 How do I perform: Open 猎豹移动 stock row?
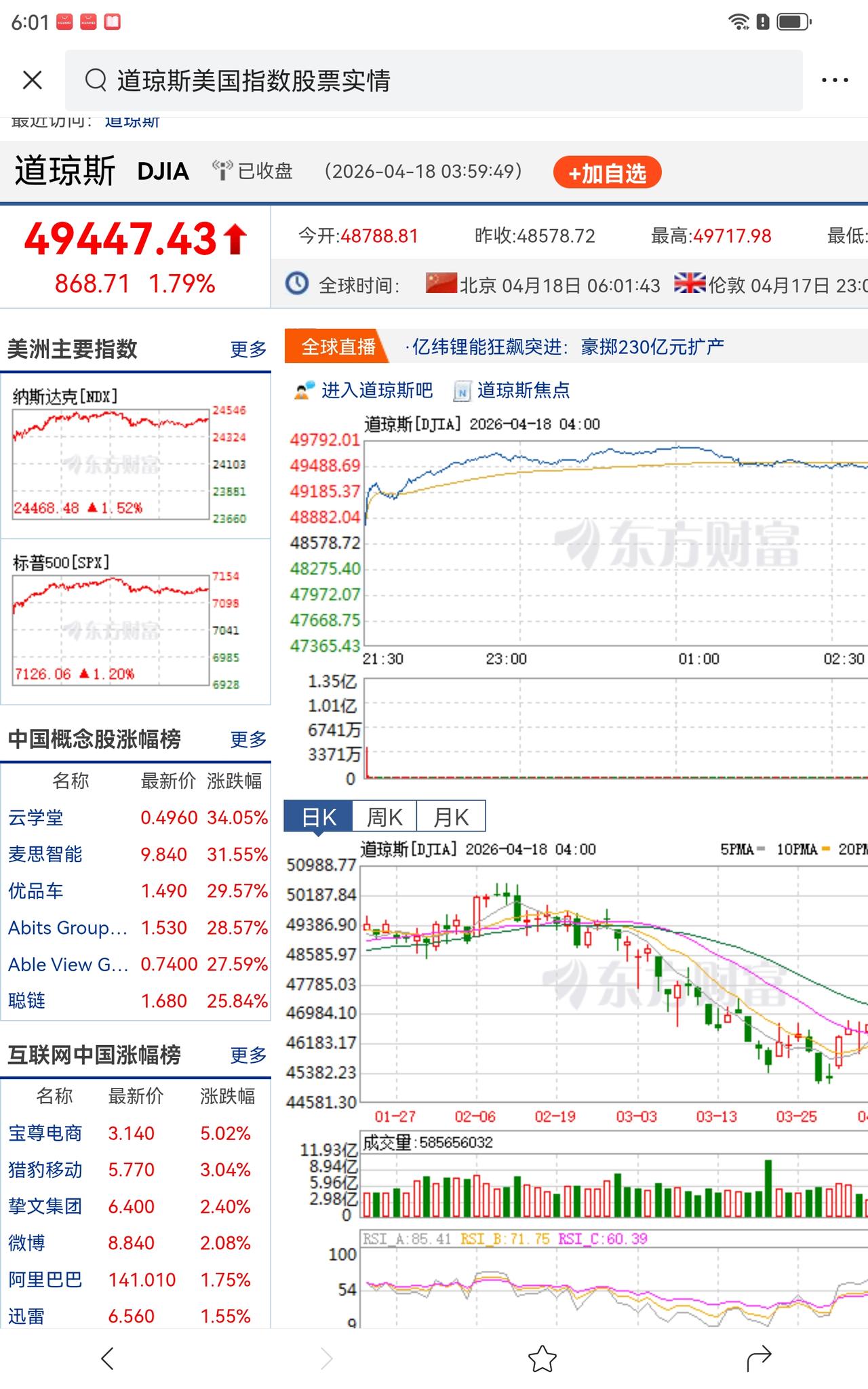point(136,1170)
